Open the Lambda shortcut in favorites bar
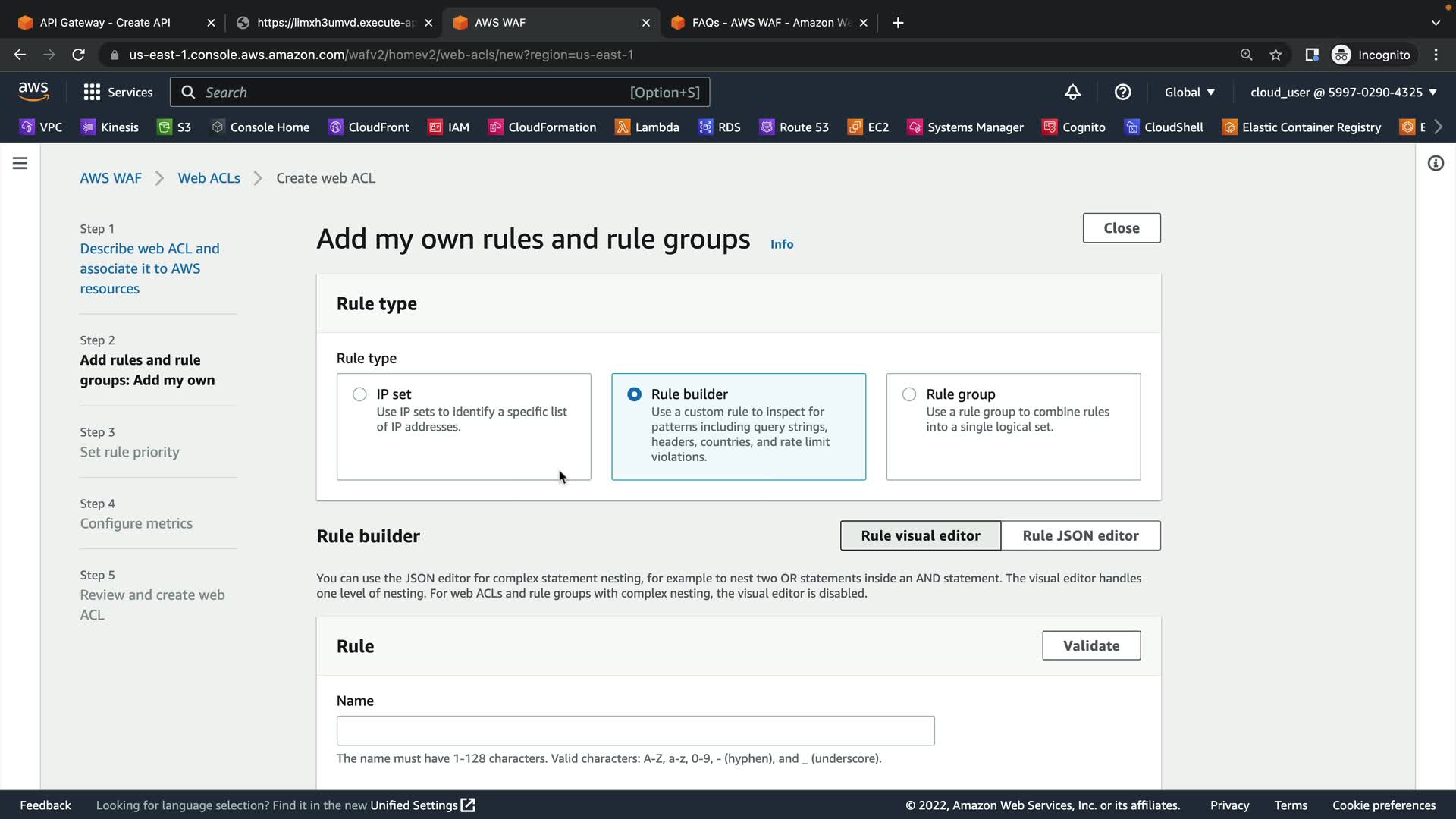The image size is (1456, 819). 647,127
